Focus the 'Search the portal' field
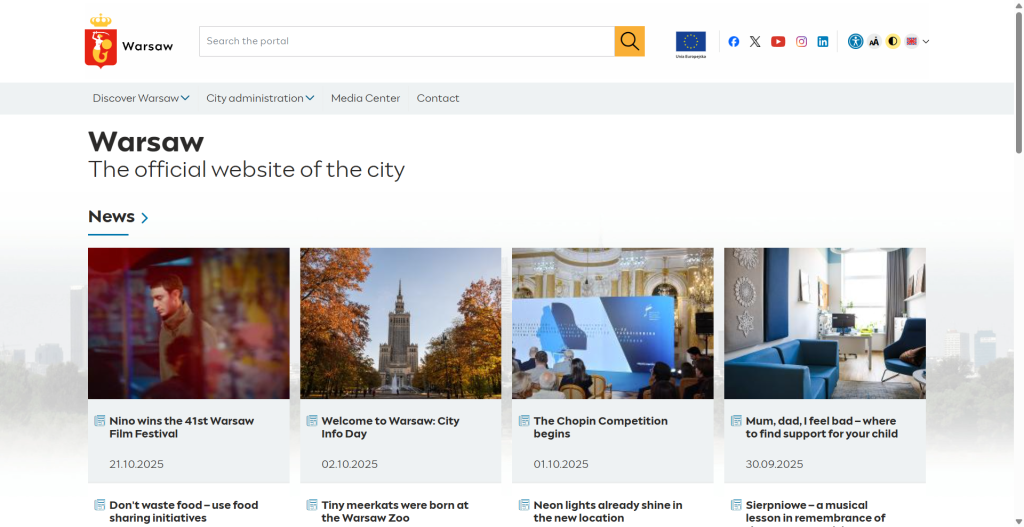Image resolution: width=1024 pixels, height=527 pixels. [406, 41]
